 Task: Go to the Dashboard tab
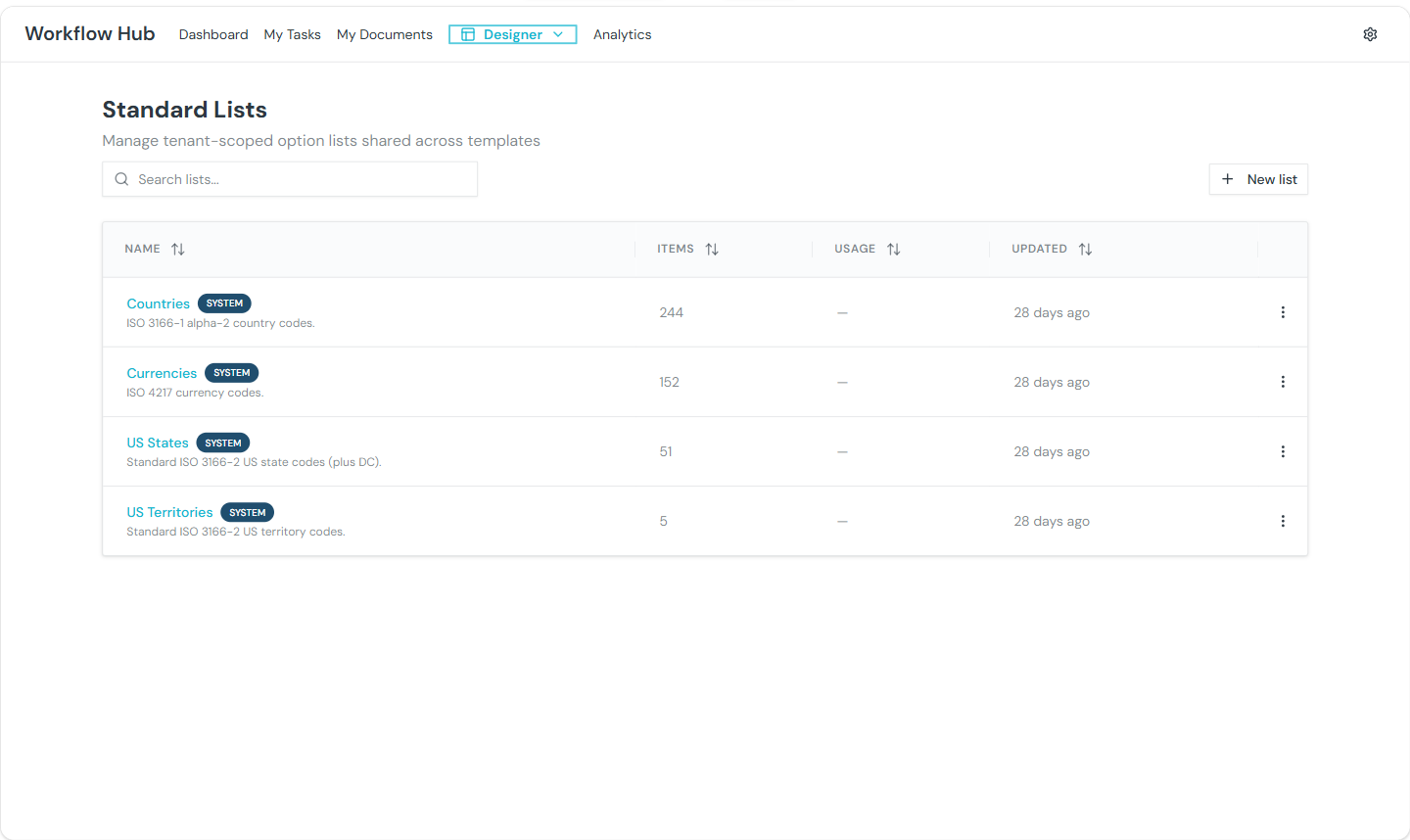tap(213, 34)
